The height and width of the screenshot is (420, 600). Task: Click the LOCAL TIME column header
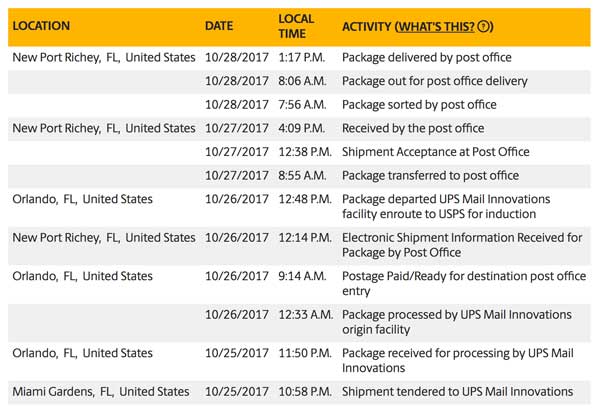[x=296, y=26]
